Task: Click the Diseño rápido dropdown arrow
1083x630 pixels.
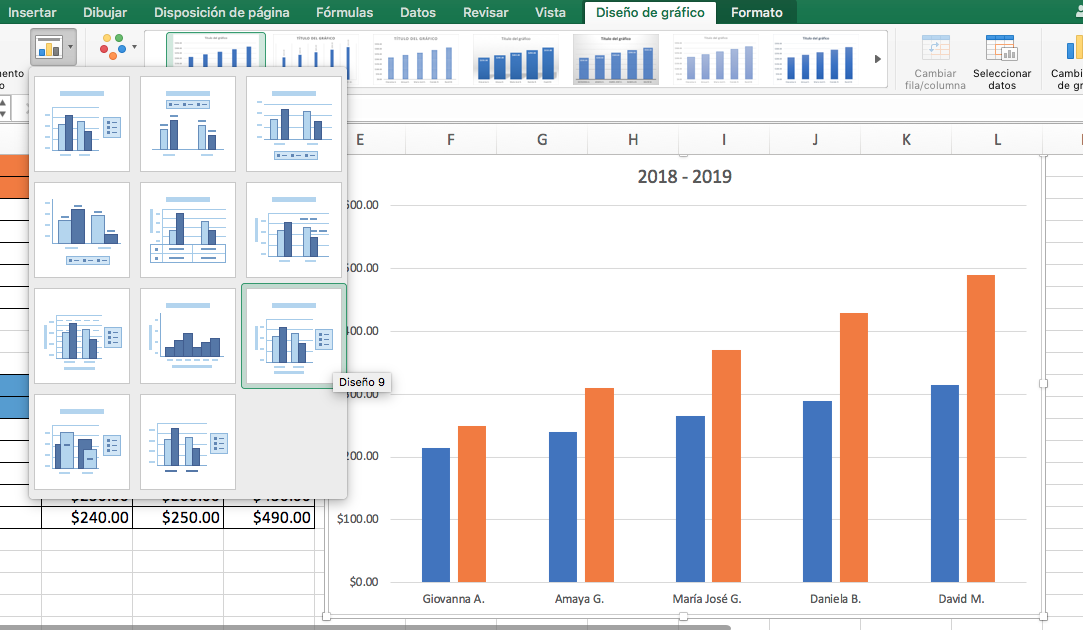Action: point(70,47)
